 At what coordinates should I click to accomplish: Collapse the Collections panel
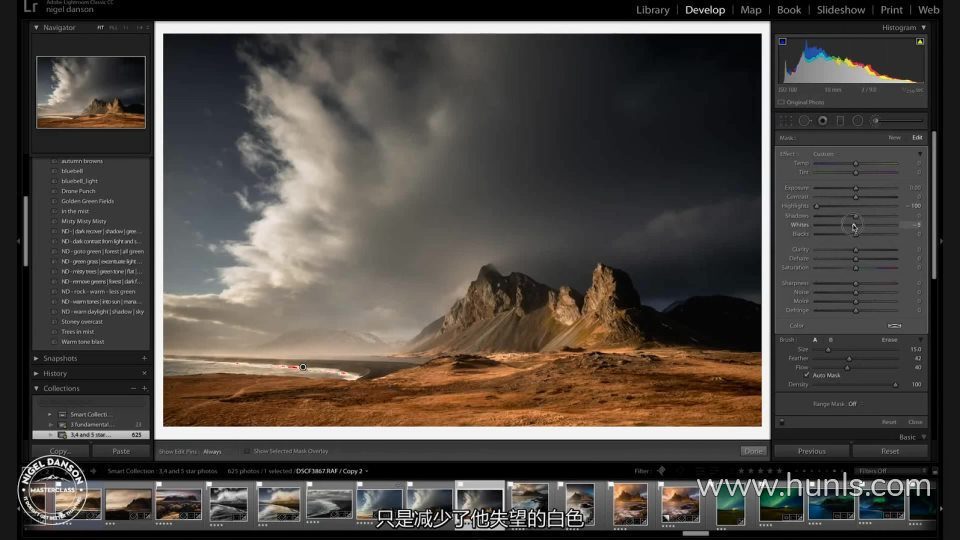(36, 388)
